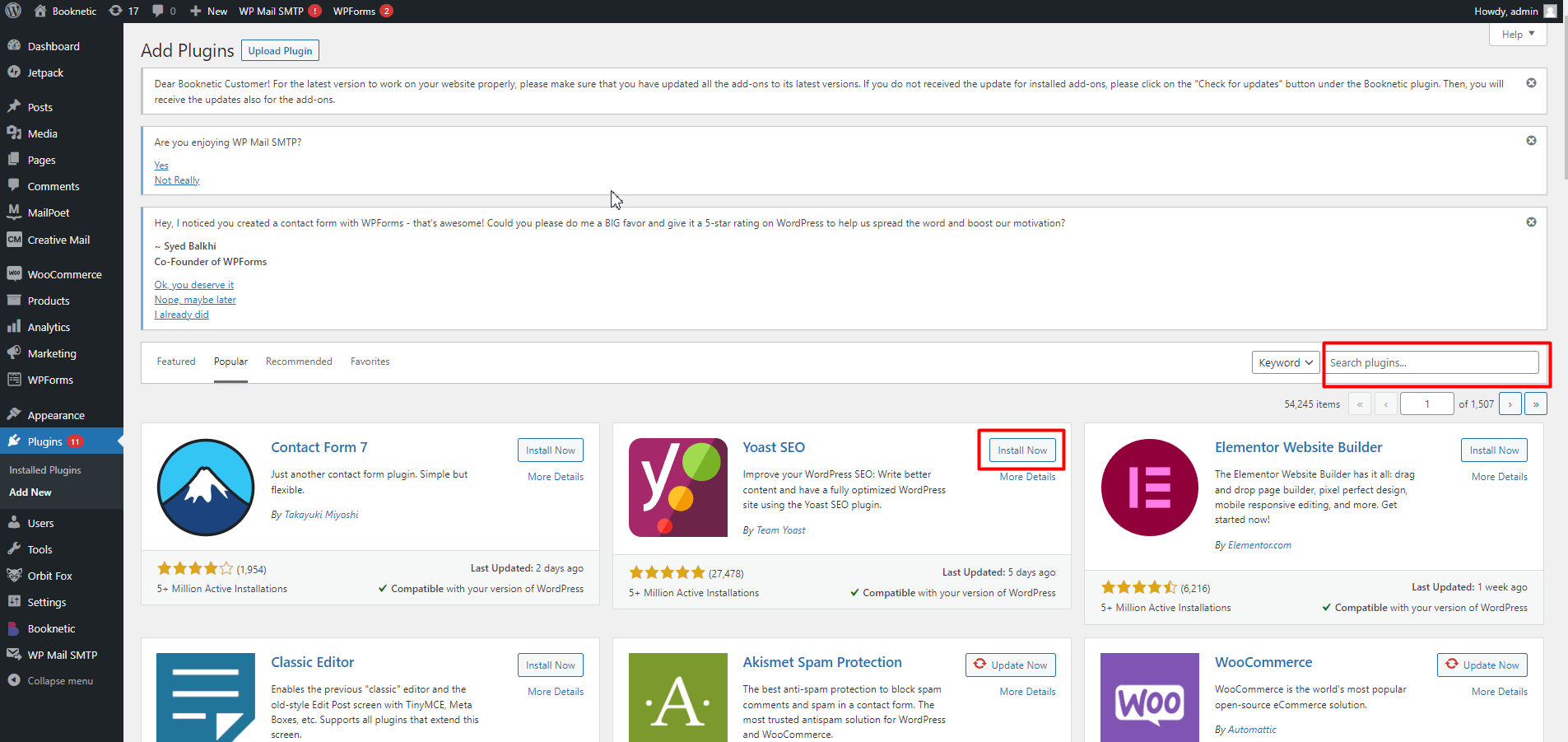Click Not Really link
The image size is (1568, 742).
(177, 180)
